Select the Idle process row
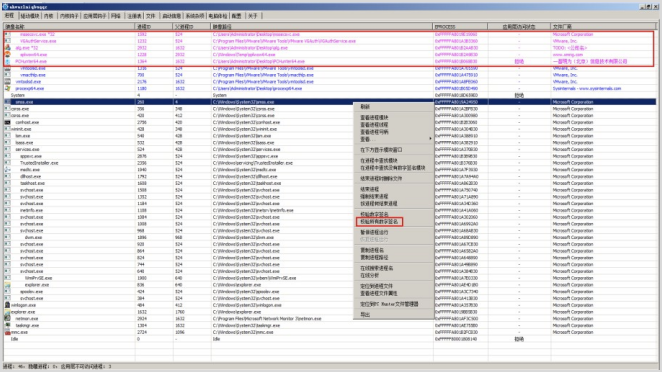This screenshot has height=372, width=662. point(330,339)
